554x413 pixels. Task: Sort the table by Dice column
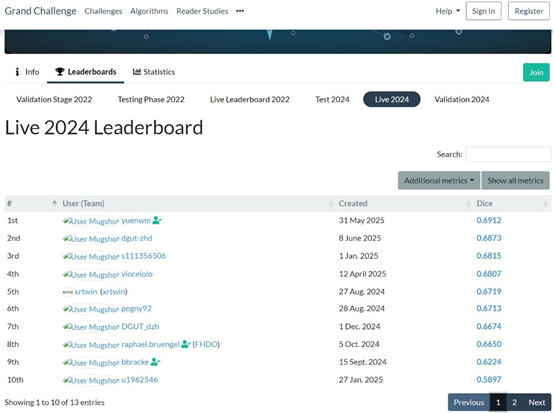(x=512, y=203)
